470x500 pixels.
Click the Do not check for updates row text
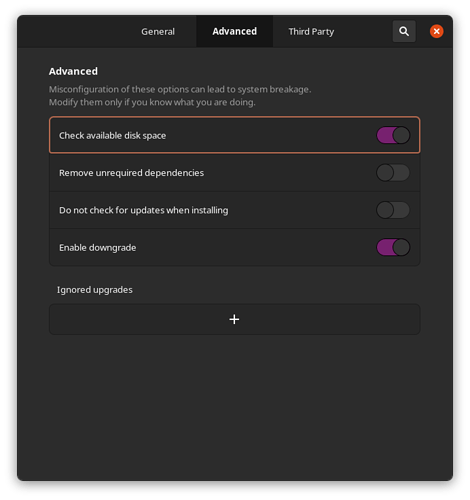pos(144,210)
